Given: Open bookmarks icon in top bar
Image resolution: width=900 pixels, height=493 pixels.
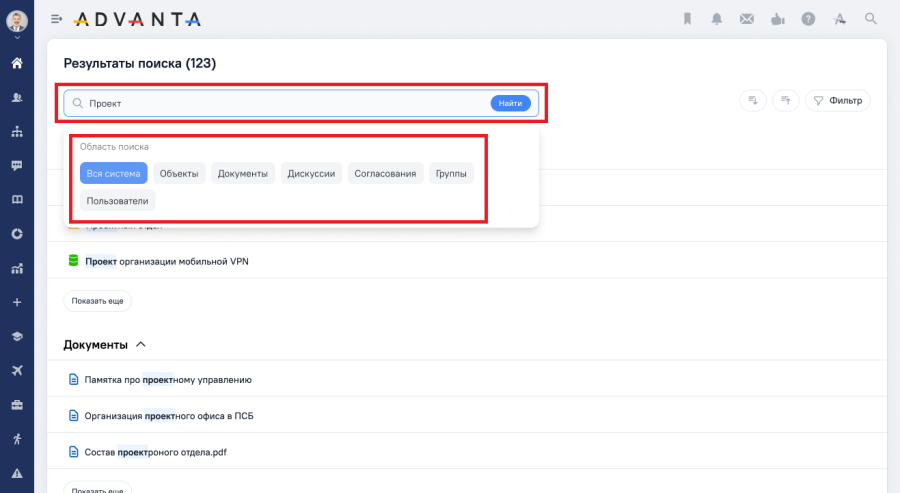Looking at the screenshot, I should (687, 20).
